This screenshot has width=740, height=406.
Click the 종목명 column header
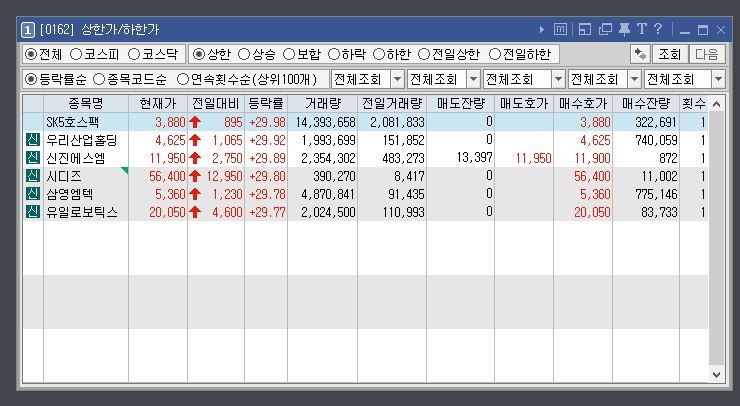pyautogui.click(x=85, y=104)
